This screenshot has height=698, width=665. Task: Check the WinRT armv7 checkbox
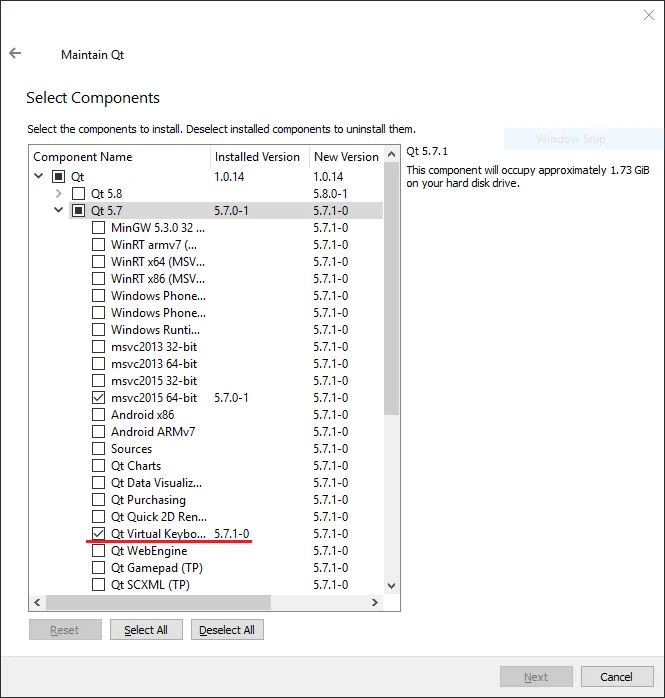(x=98, y=244)
